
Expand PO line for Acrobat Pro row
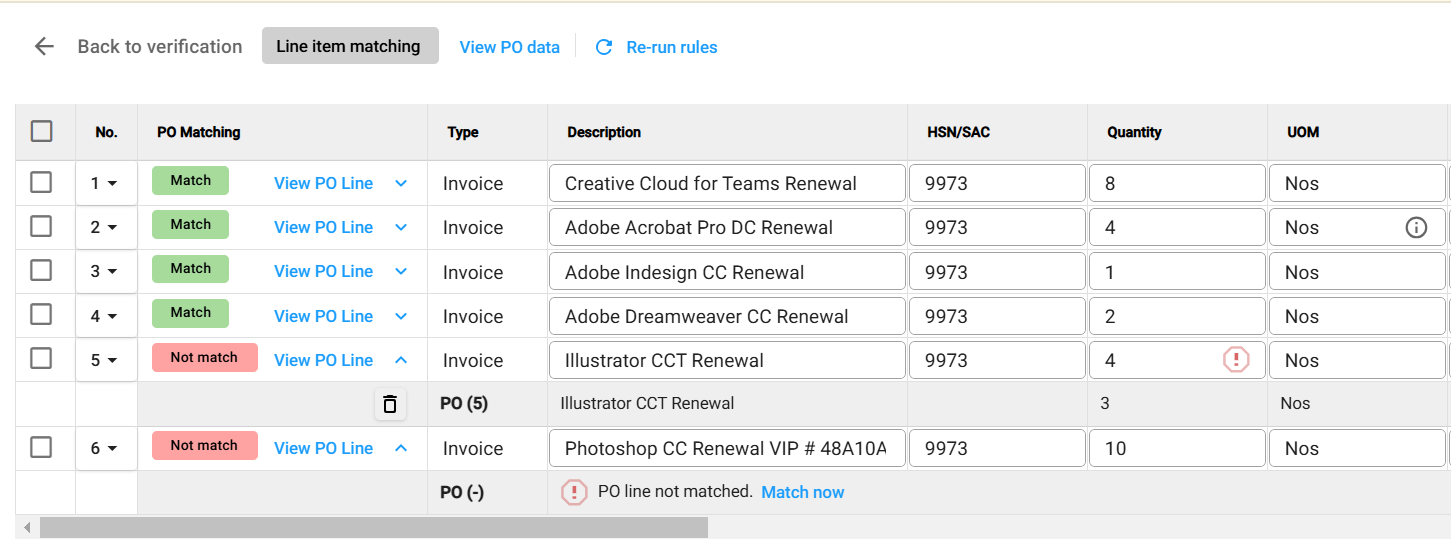[401, 228]
